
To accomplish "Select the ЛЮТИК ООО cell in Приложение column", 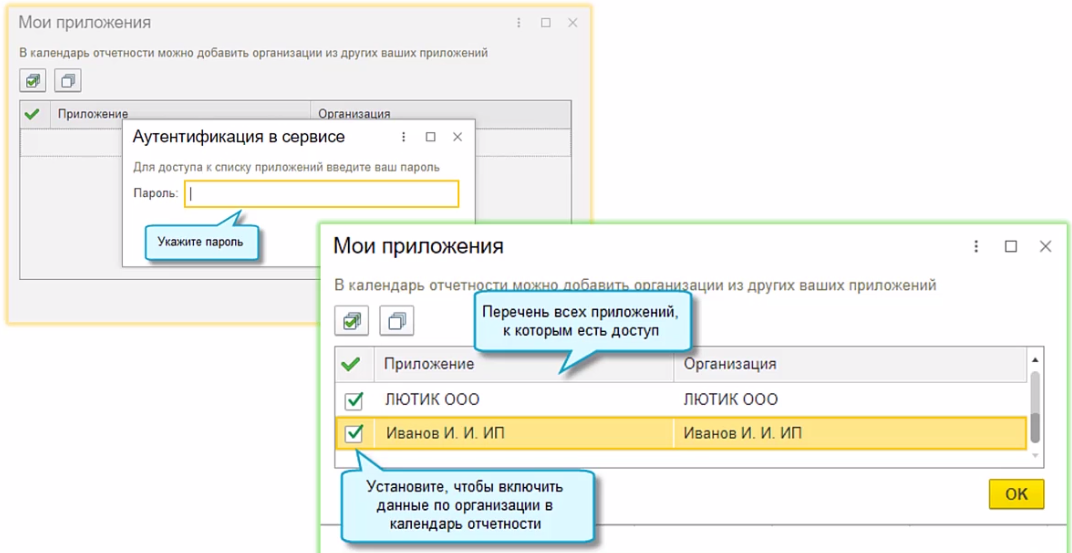I will (524, 400).
